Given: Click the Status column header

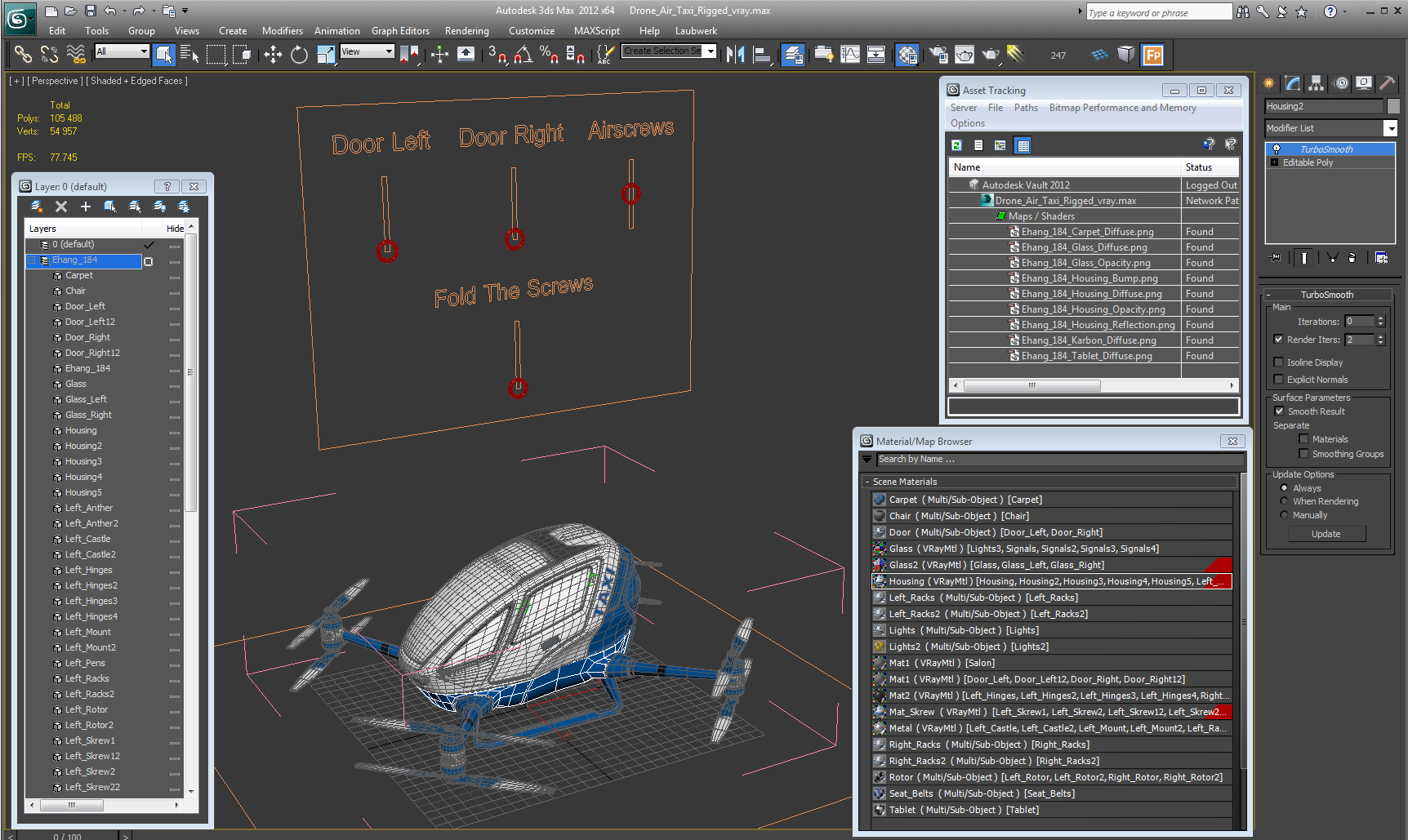Looking at the screenshot, I should 1210,167.
